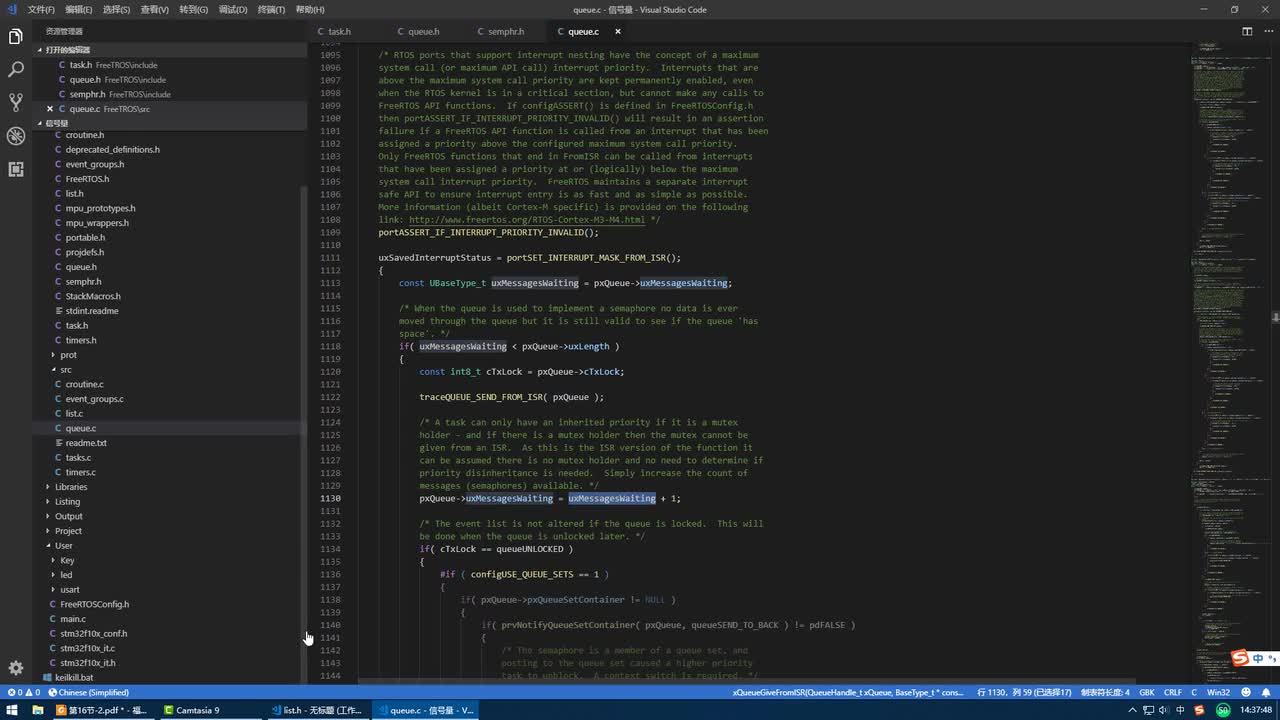Expand the usart folder
The image size is (1280, 720).
[70, 590]
